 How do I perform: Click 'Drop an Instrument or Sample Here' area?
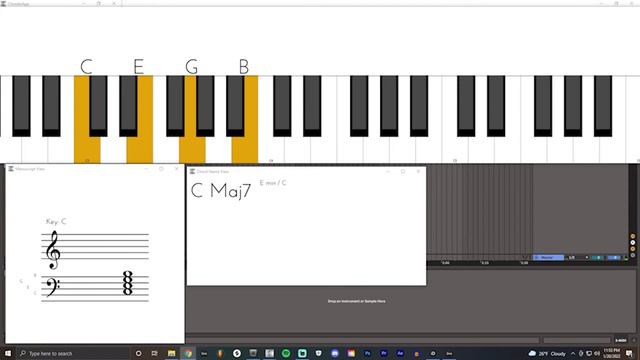click(x=356, y=301)
